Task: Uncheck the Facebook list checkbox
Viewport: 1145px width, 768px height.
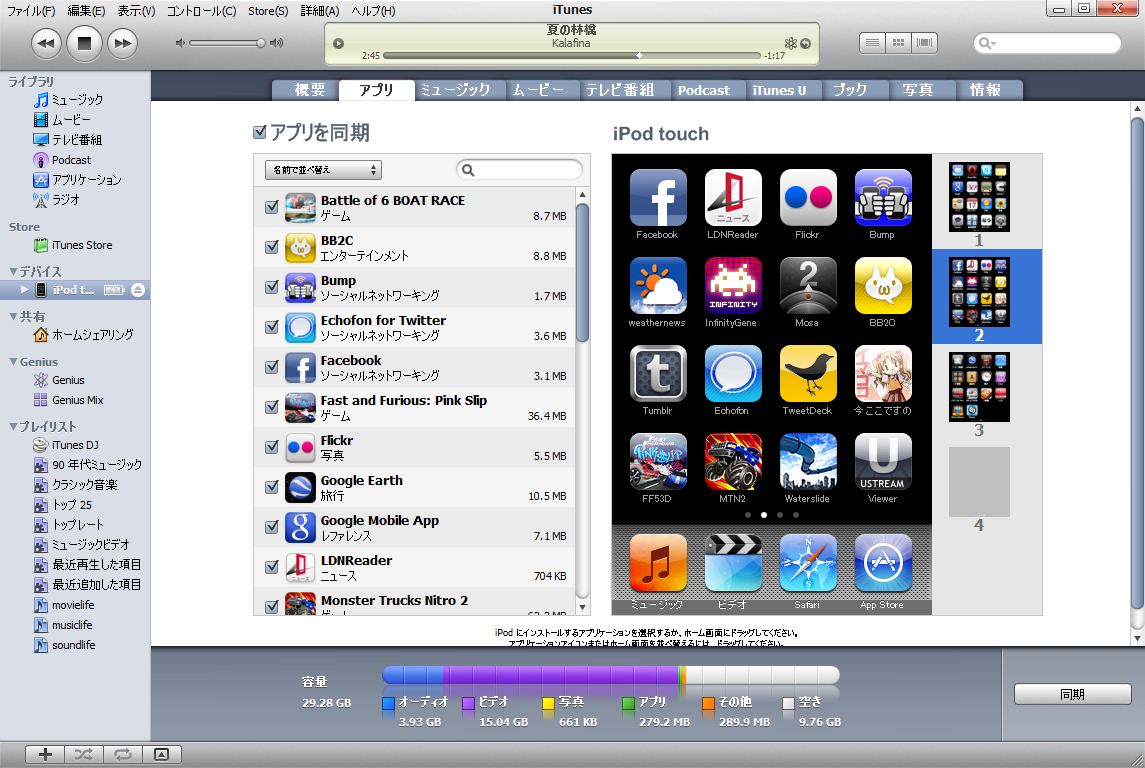Action: tap(272, 366)
